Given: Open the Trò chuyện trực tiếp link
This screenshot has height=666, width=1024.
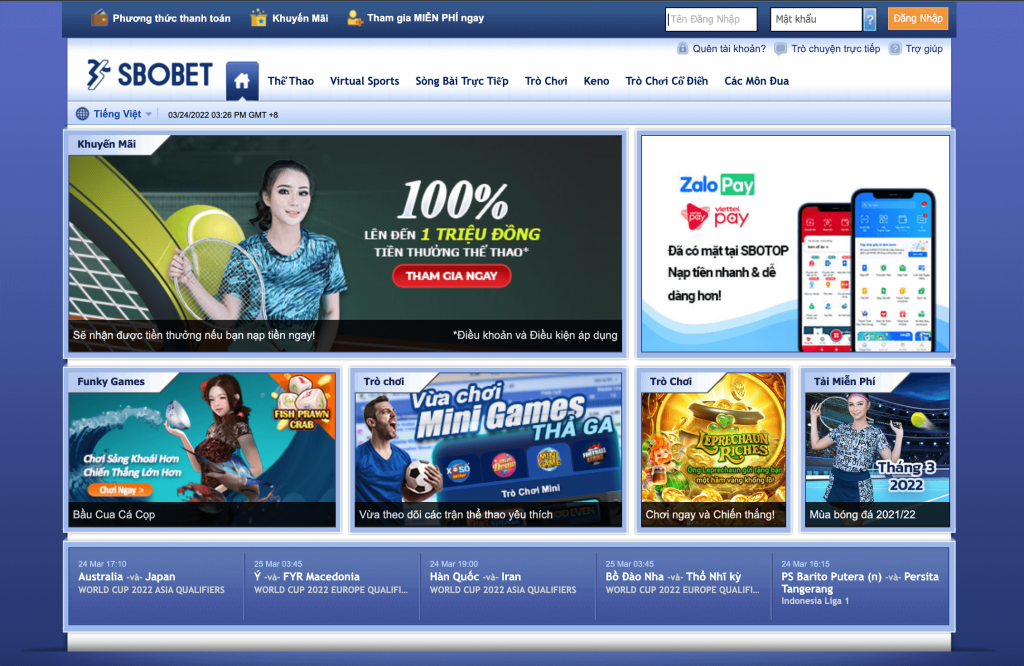Looking at the screenshot, I should (x=835, y=48).
